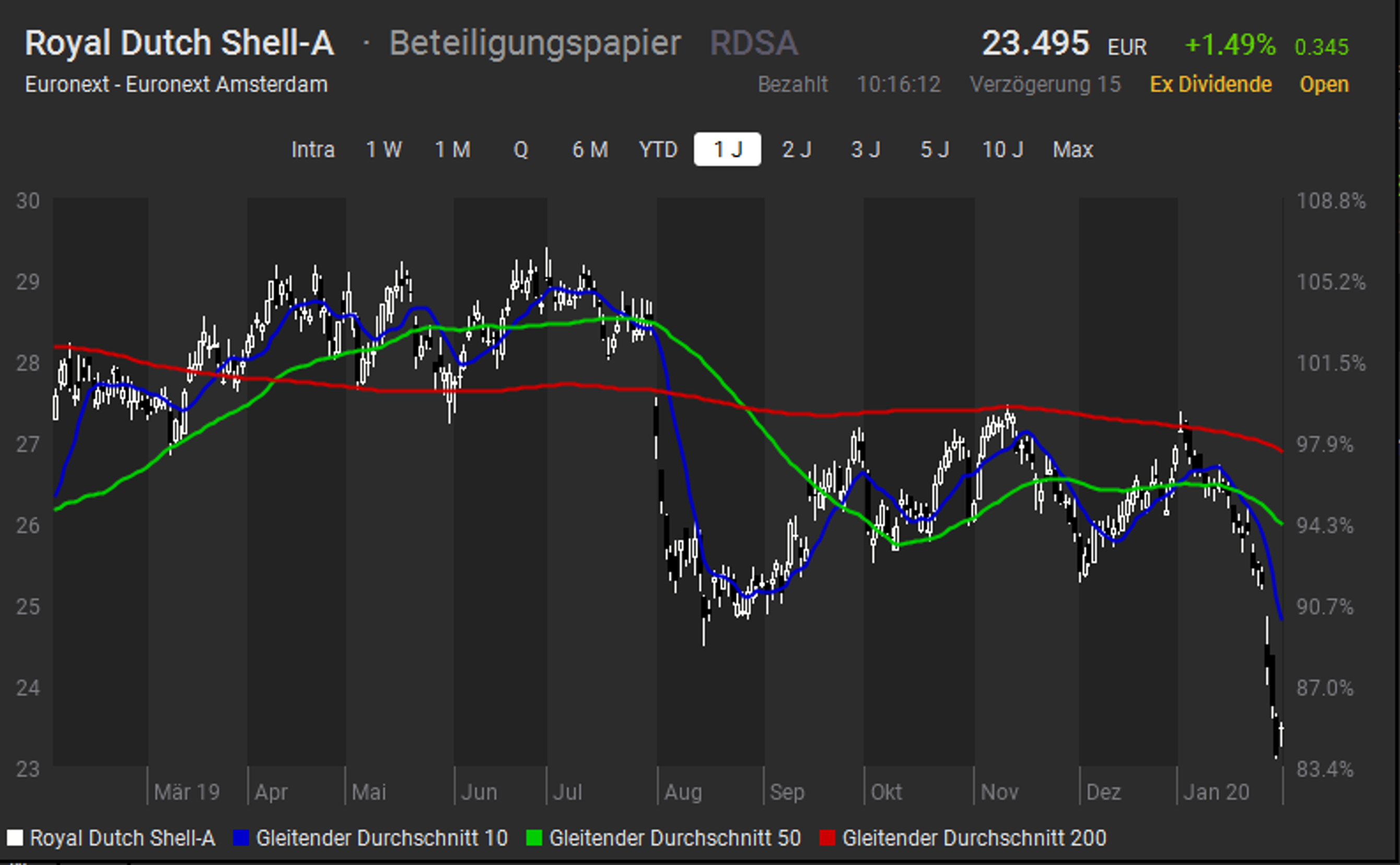Click the Ex Dividende label
The height and width of the screenshot is (865, 1400).
point(1210,85)
